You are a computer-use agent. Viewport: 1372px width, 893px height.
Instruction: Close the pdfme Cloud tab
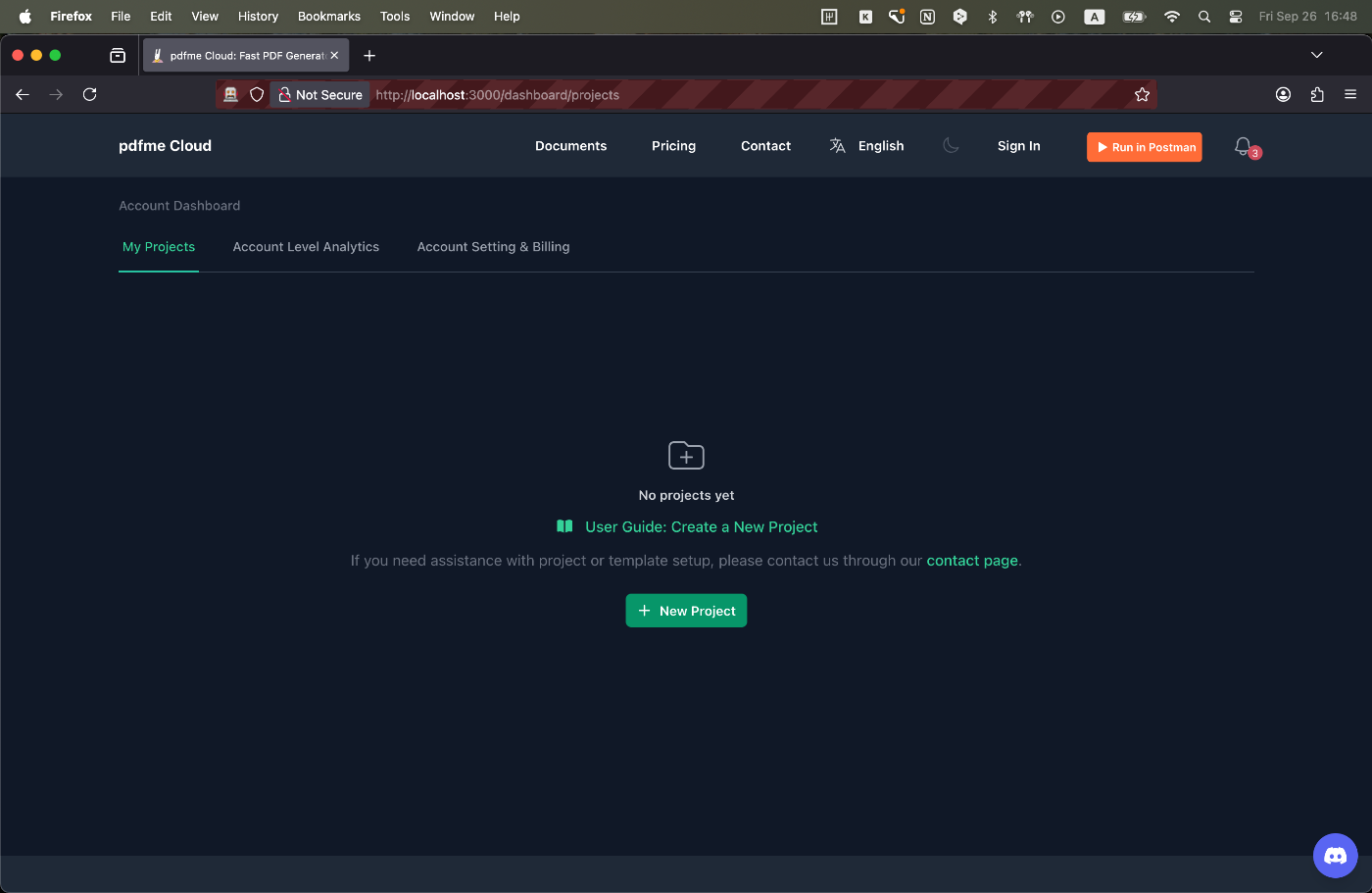(x=334, y=56)
